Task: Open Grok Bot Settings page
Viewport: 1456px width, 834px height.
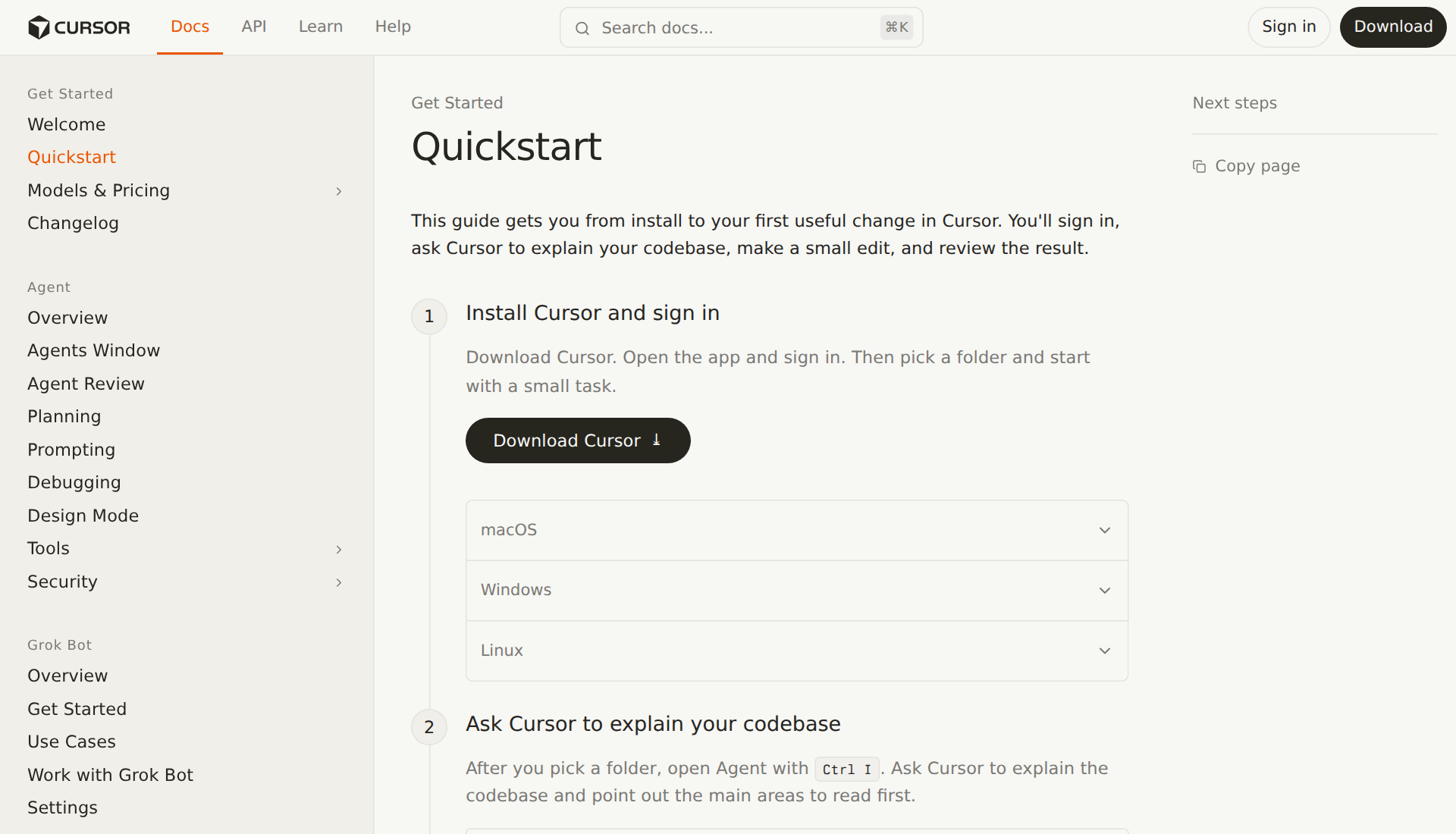Action: coord(62,807)
